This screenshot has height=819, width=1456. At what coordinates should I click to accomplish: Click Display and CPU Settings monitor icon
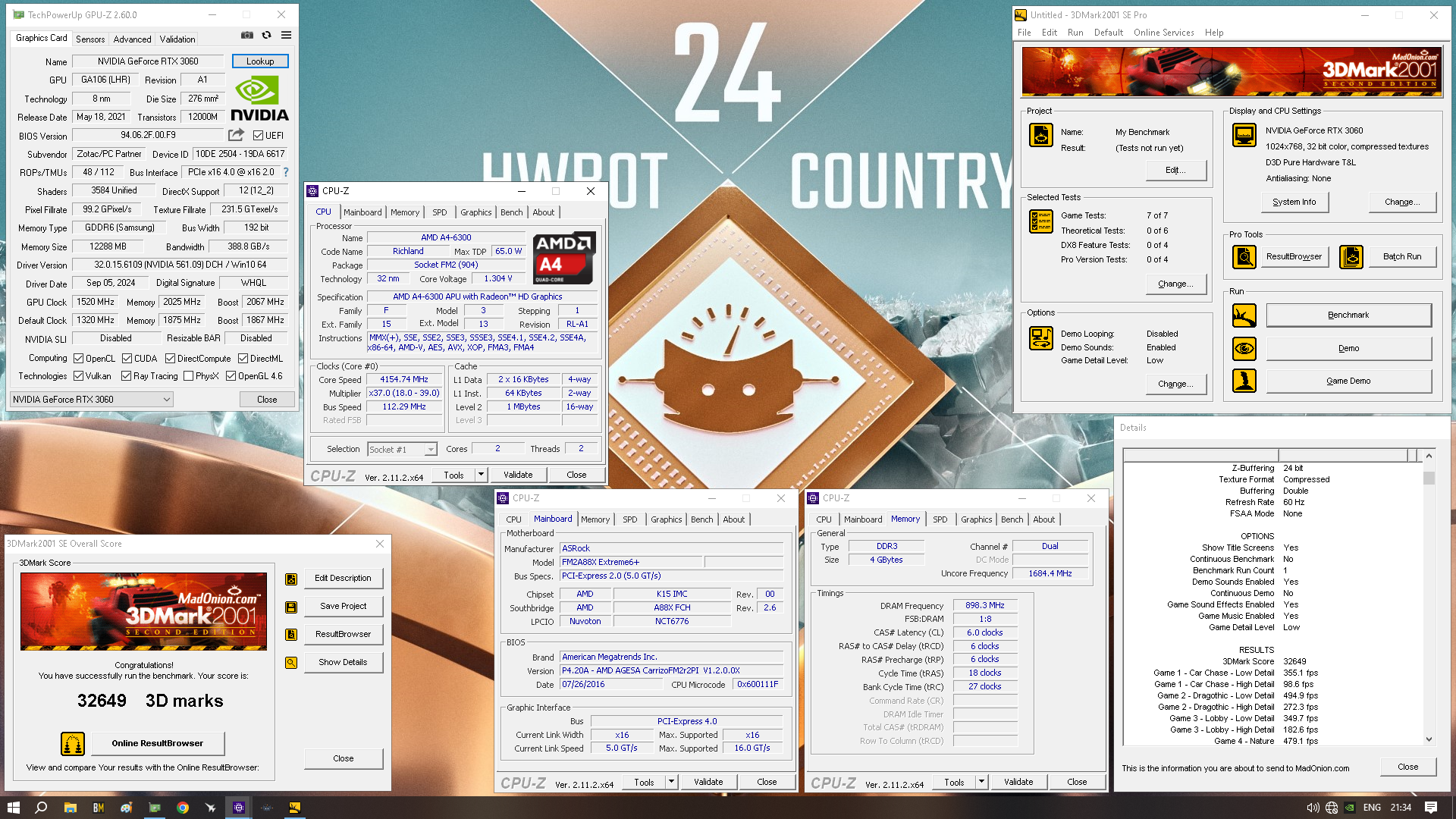(1244, 135)
